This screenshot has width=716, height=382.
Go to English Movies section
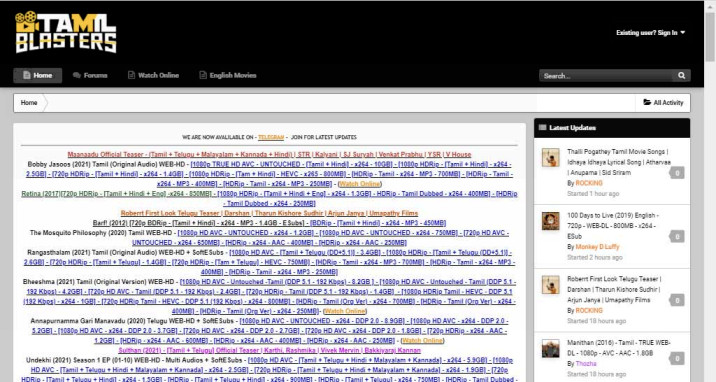pyautogui.click(x=228, y=75)
